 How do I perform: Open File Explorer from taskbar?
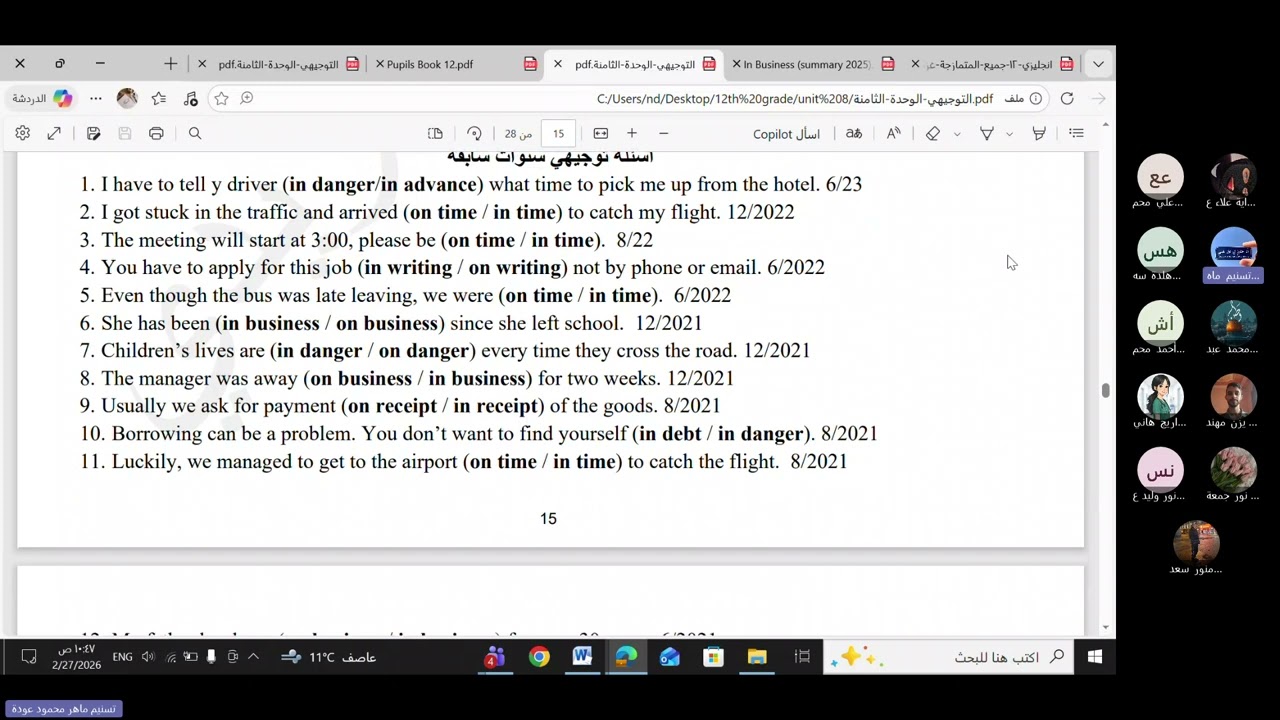[757, 657]
